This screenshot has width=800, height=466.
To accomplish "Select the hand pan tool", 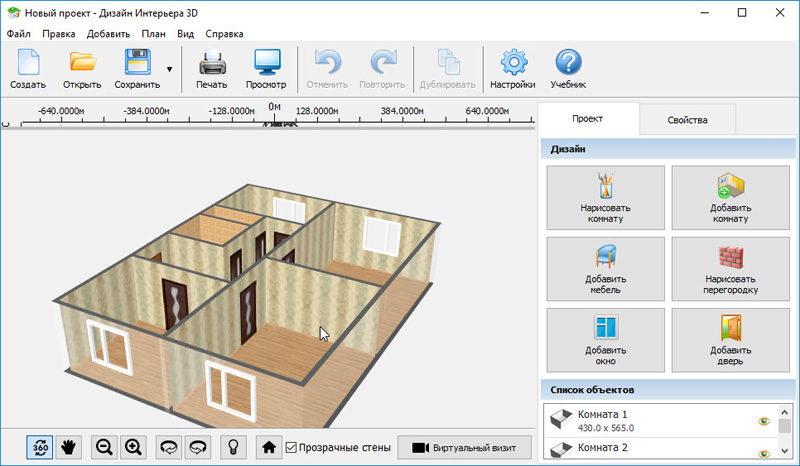I will (68, 448).
